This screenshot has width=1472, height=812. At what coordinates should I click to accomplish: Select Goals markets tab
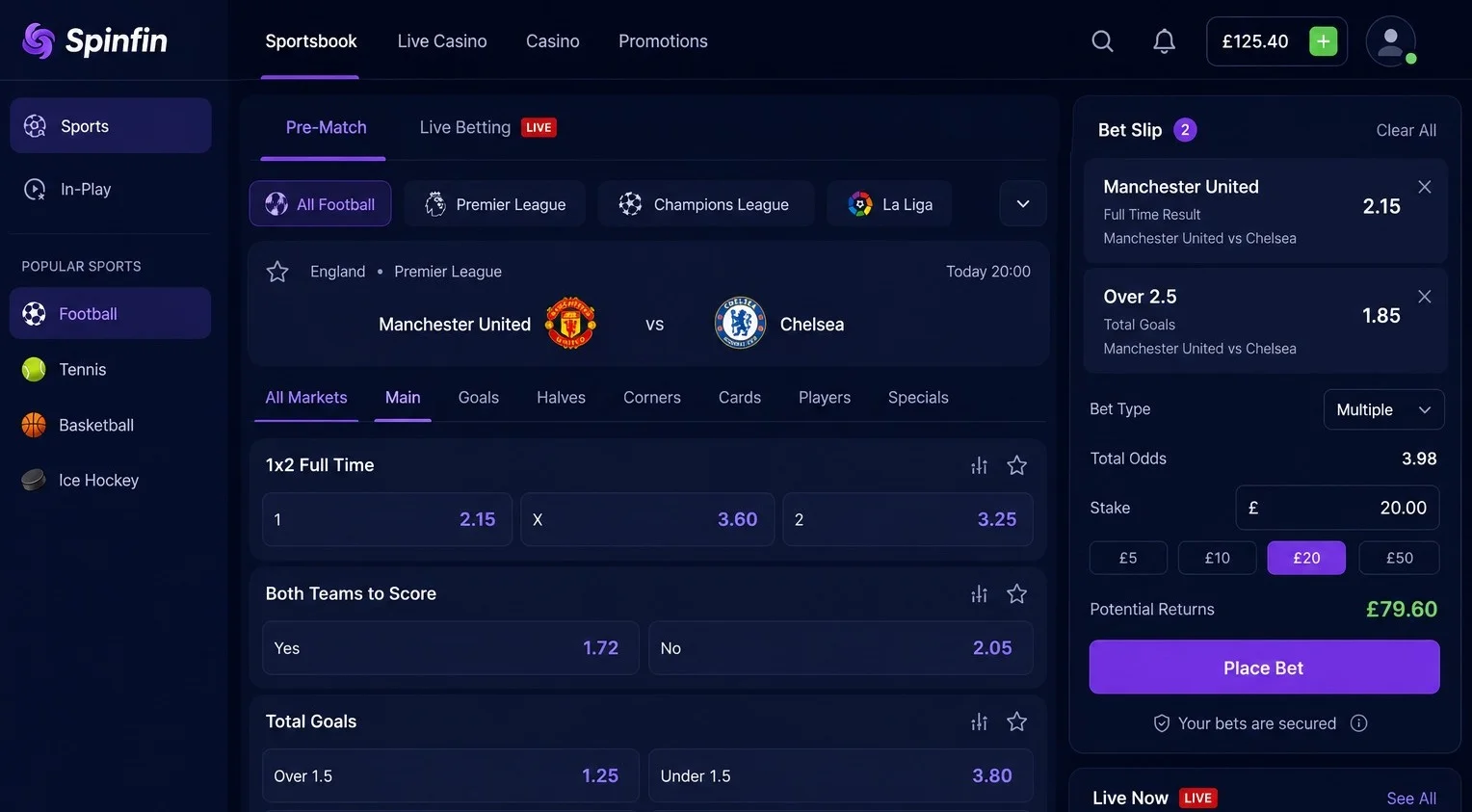479,398
